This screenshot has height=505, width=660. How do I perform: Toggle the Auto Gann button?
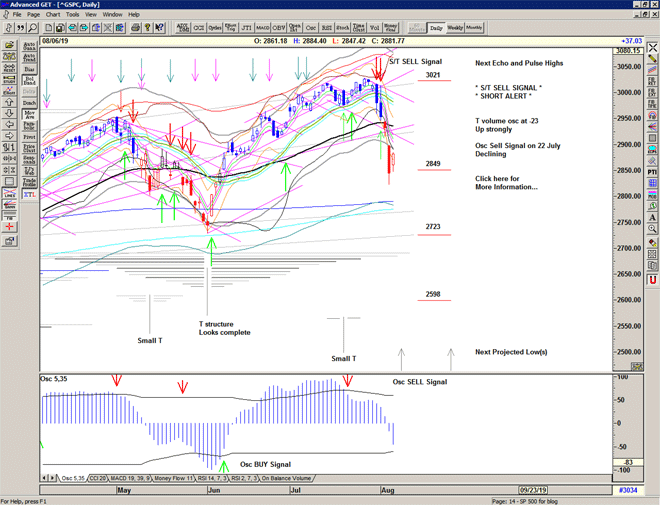pos(29,46)
